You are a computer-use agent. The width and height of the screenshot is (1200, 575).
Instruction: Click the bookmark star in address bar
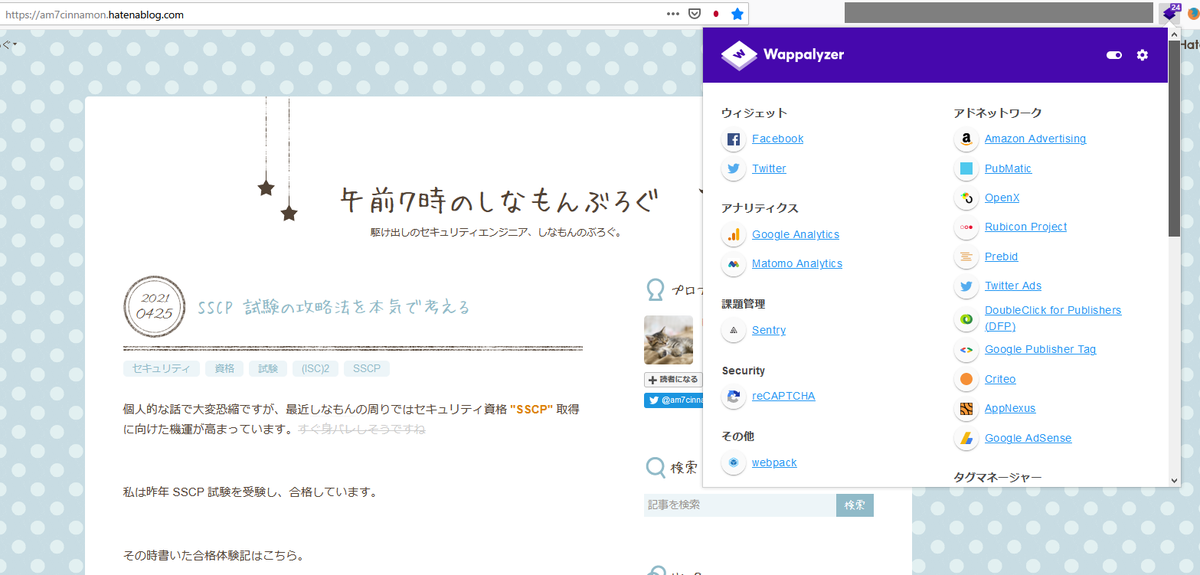(x=737, y=14)
